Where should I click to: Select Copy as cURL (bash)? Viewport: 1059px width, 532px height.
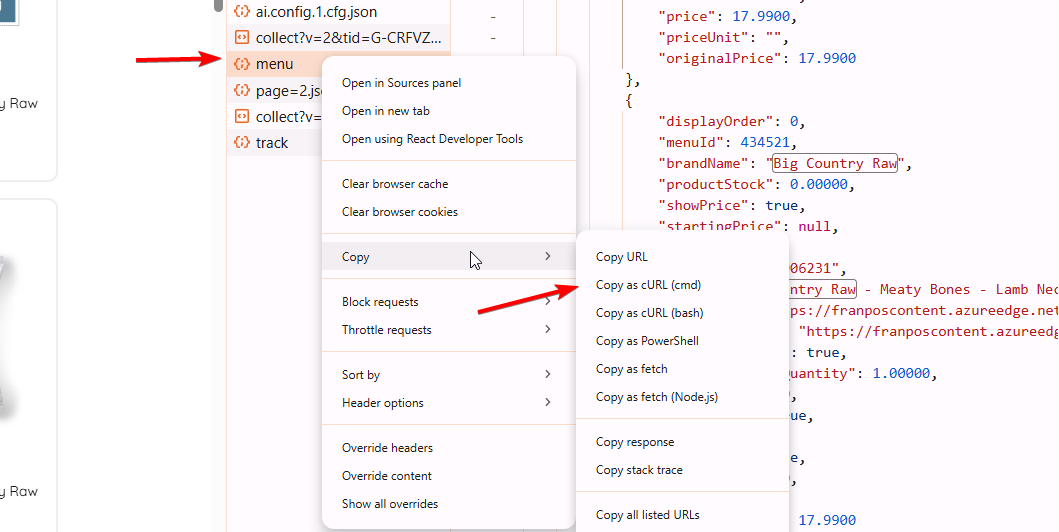point(649,313)
